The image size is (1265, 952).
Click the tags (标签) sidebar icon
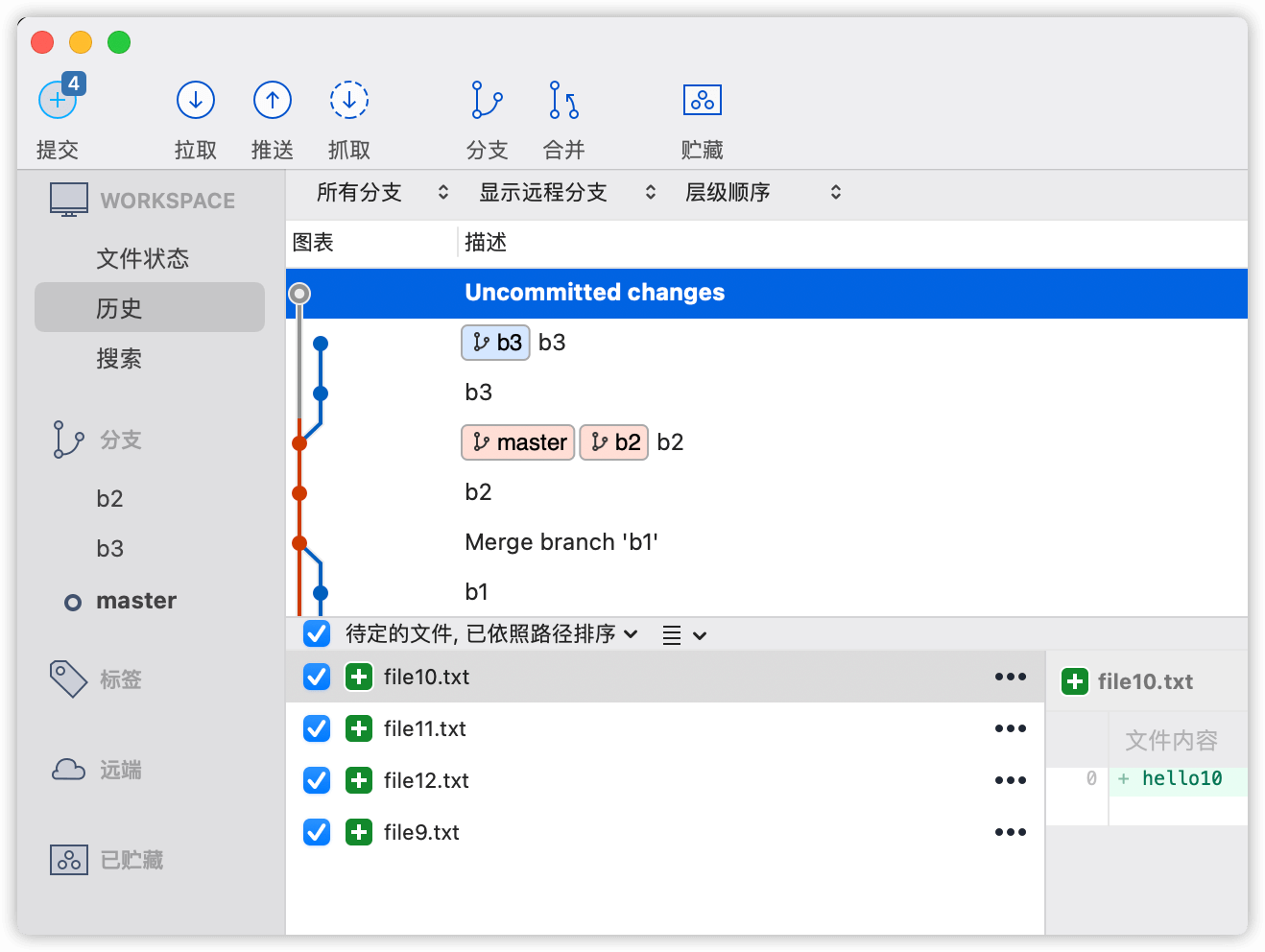coord(69,678)
